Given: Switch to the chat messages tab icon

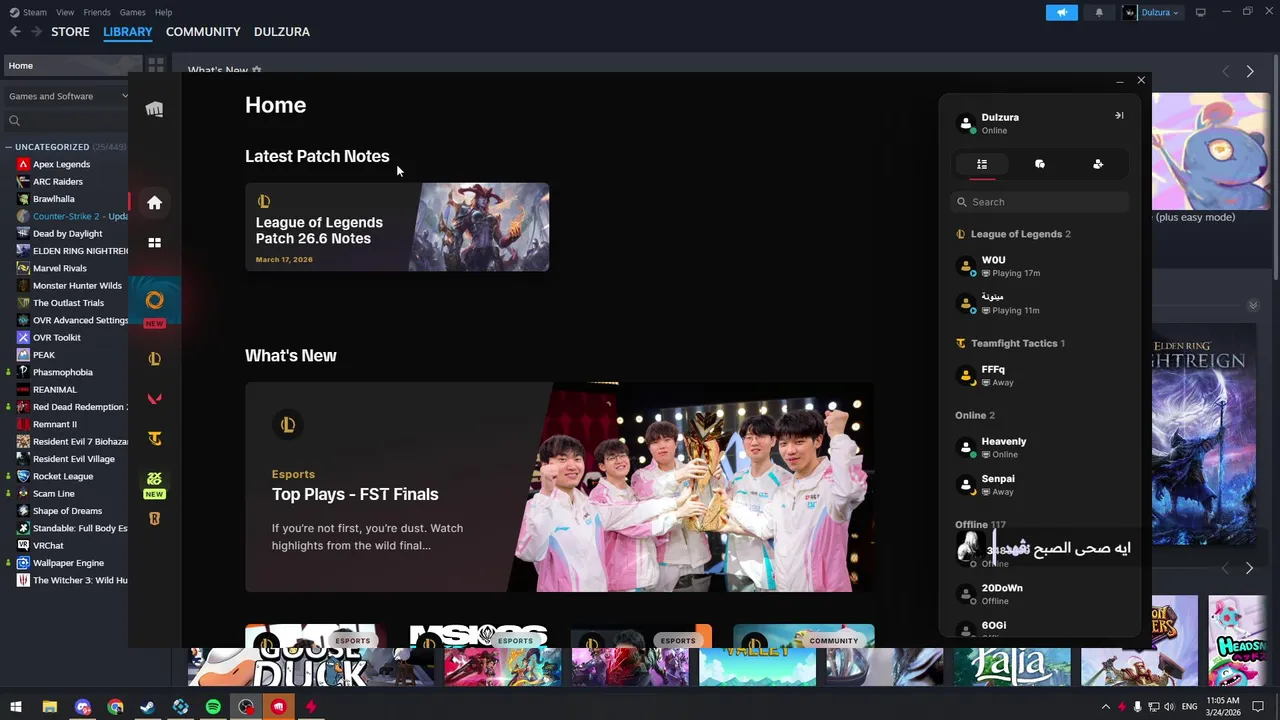Looking at the screenshot, I should pos(1040,164).
